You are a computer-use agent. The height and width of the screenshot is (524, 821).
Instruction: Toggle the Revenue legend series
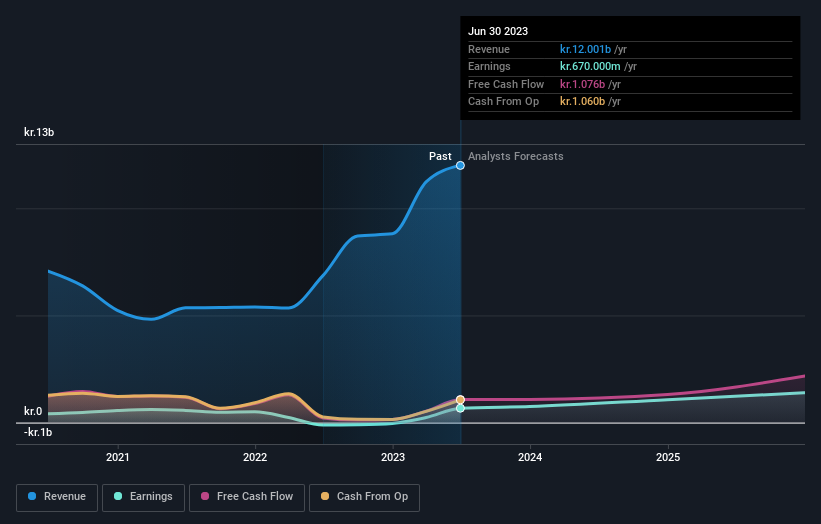(x=57, y=497)
